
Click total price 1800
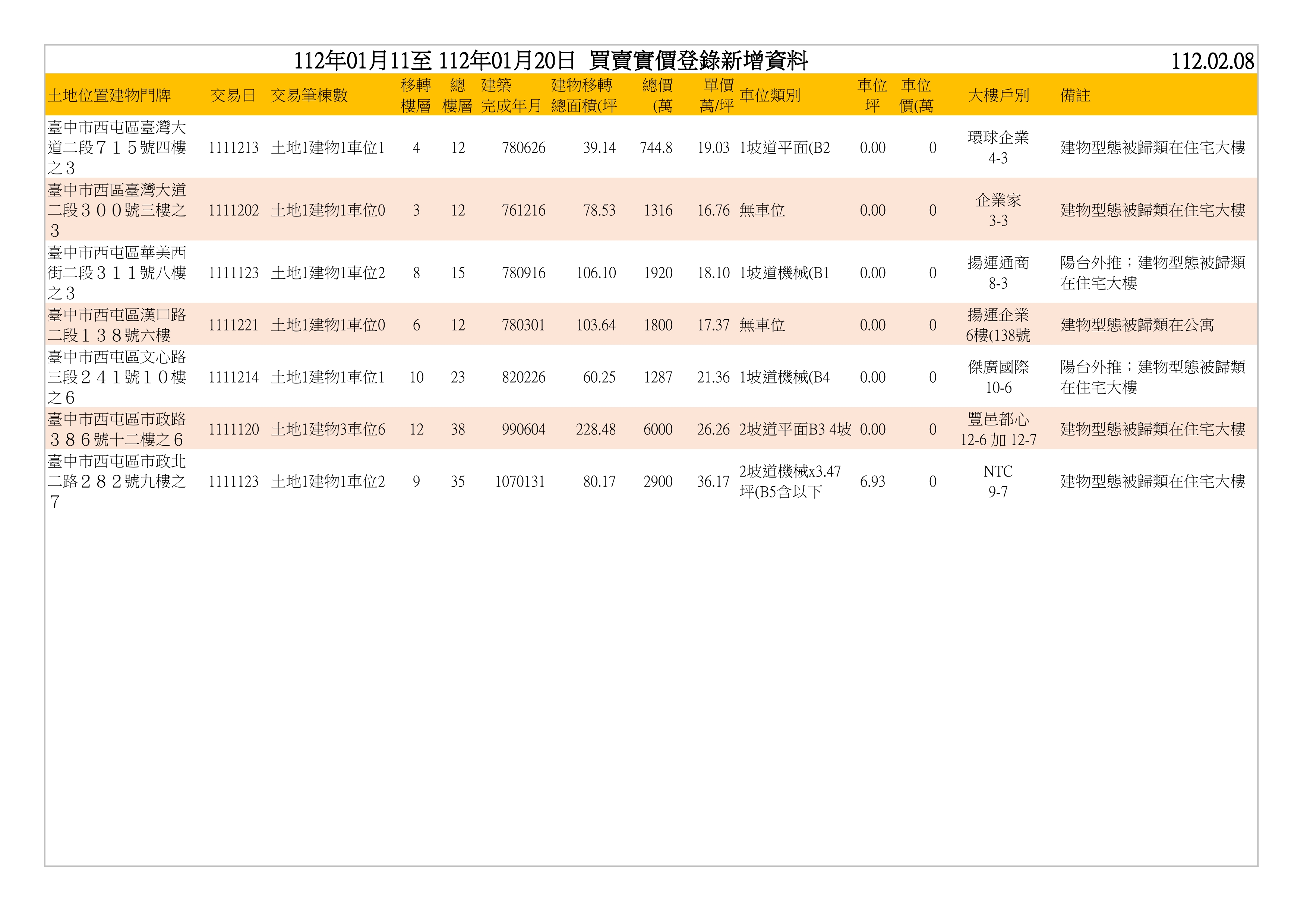coord(658,325)
